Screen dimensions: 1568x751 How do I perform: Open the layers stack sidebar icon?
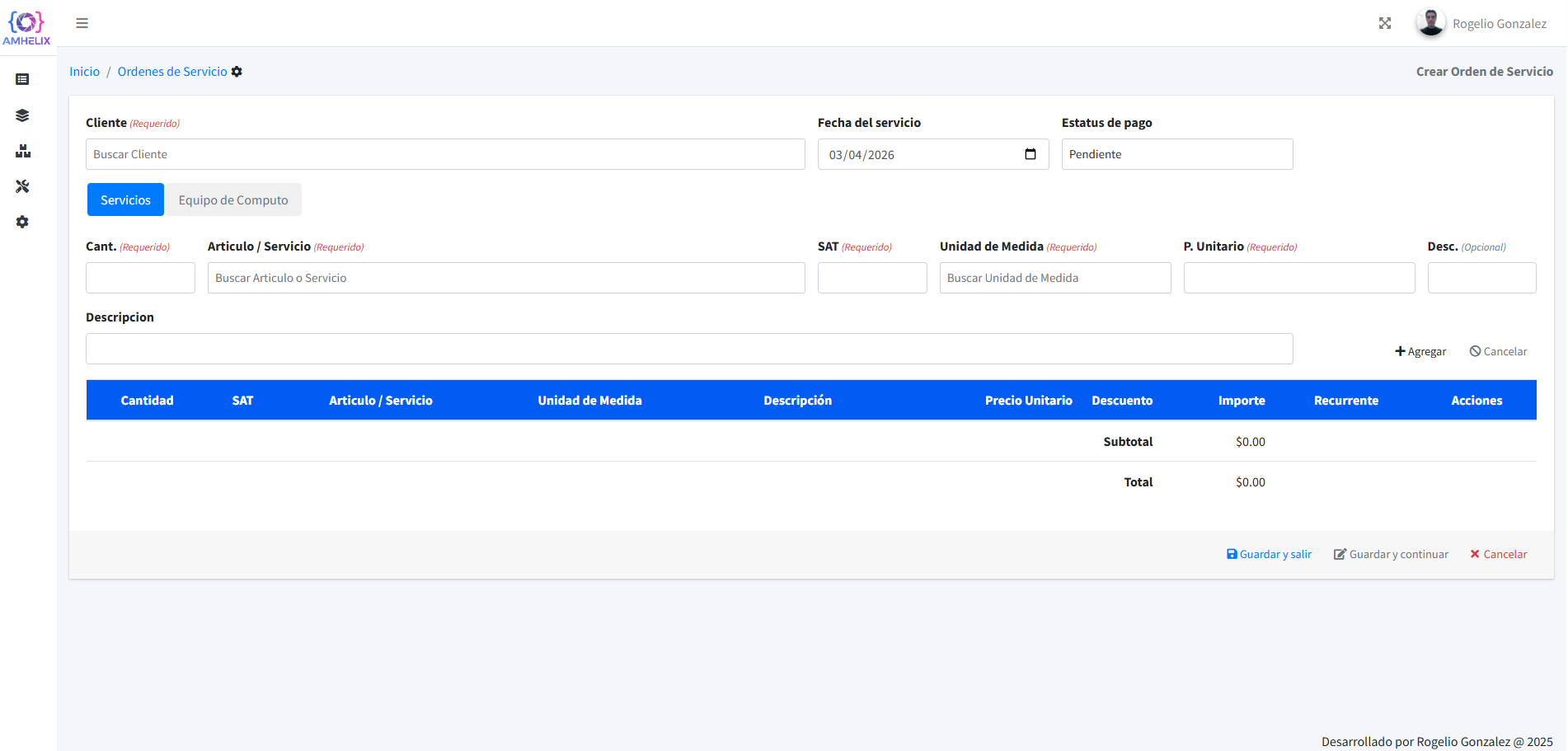pyautogui.click(x=22, y=115)
